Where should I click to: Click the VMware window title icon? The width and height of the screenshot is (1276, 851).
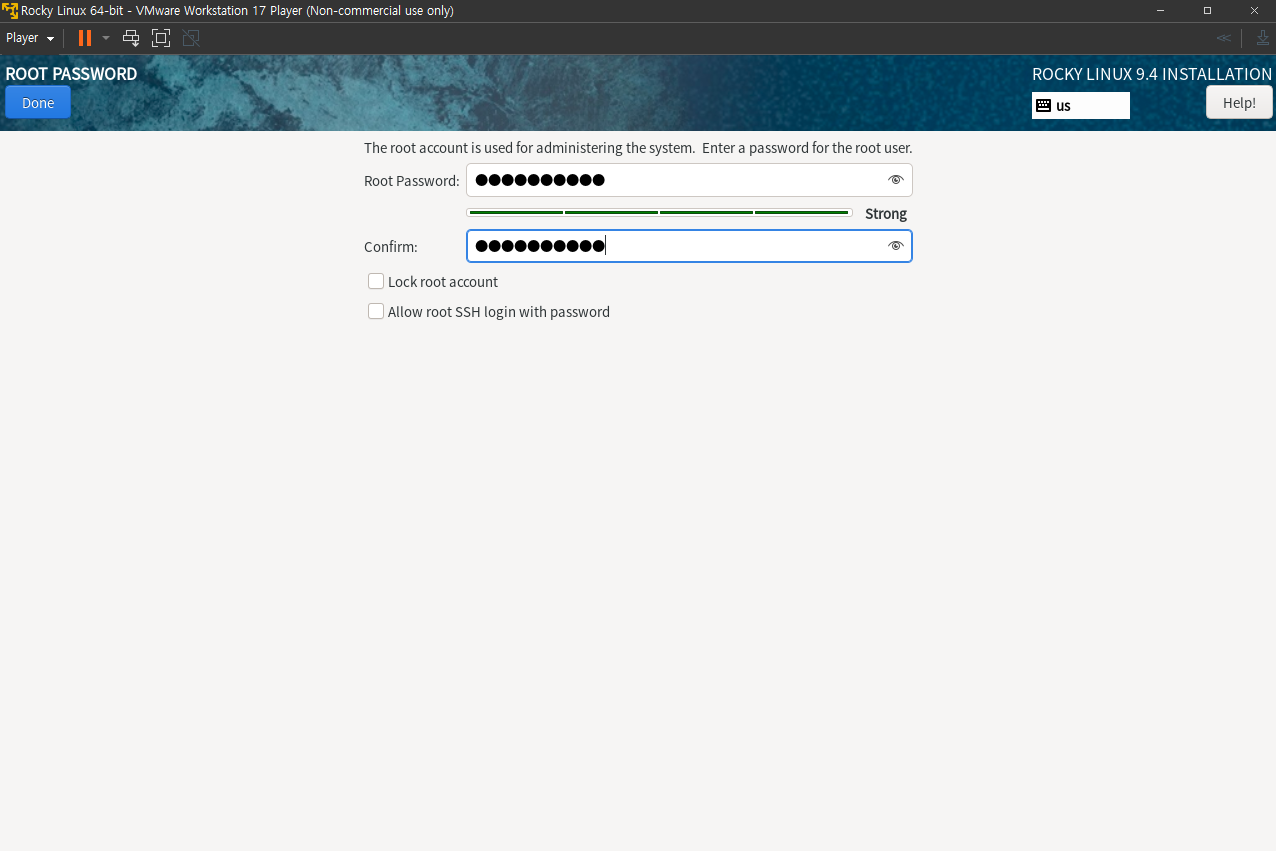tap(10, 10)
